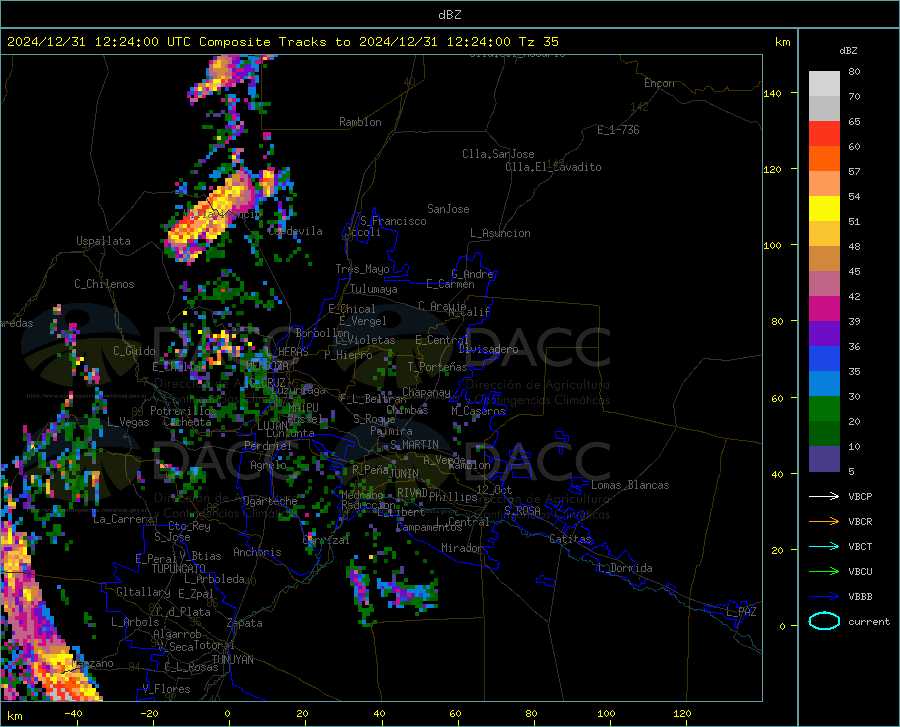
Task: Click the 'SanJose' map label
Action: [x=448, y=209]
